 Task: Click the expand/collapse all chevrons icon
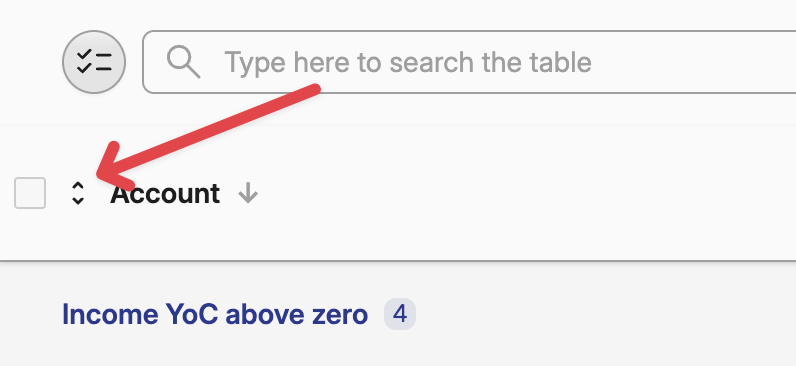78,193
